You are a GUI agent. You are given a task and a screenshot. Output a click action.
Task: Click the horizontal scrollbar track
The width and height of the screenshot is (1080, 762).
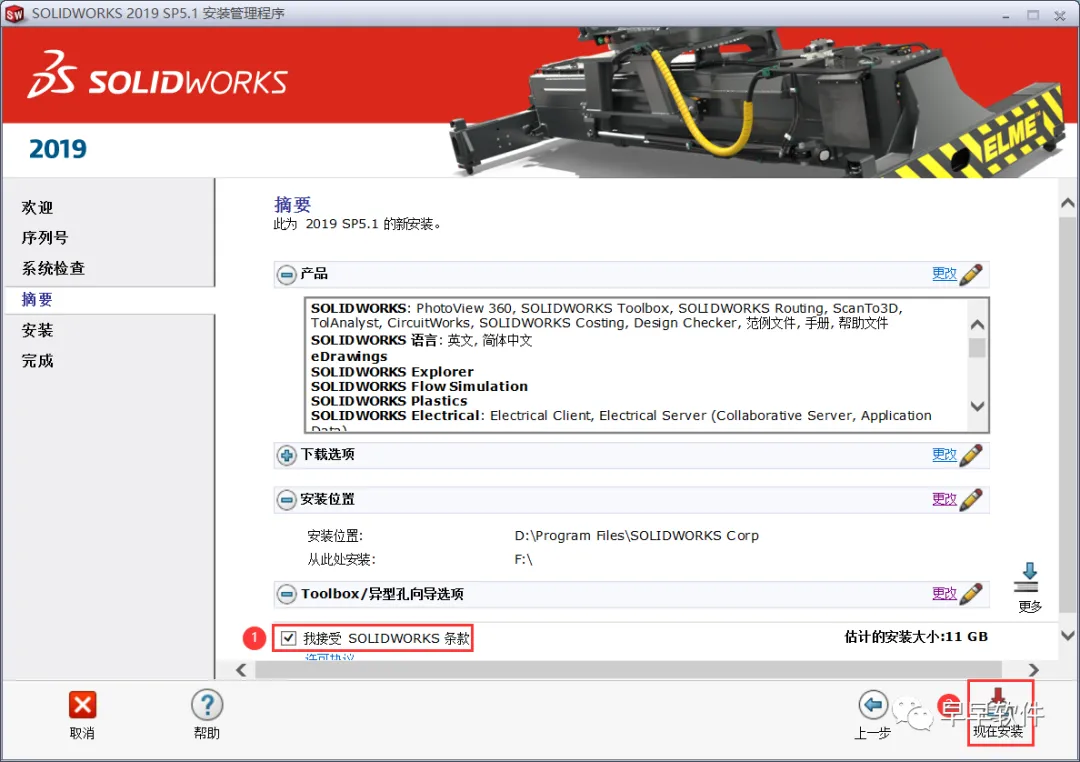pos(628,670)
